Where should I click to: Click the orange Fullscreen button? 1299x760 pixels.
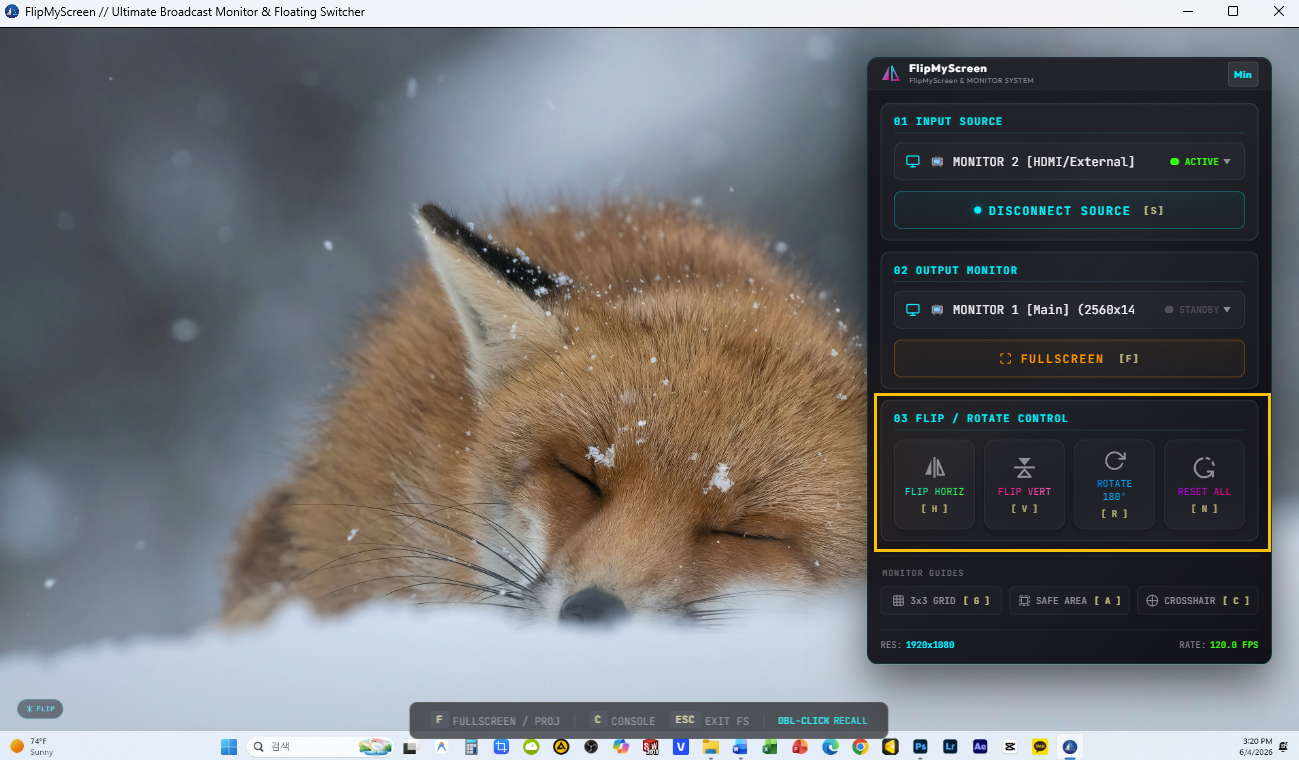pos(1069,359)
